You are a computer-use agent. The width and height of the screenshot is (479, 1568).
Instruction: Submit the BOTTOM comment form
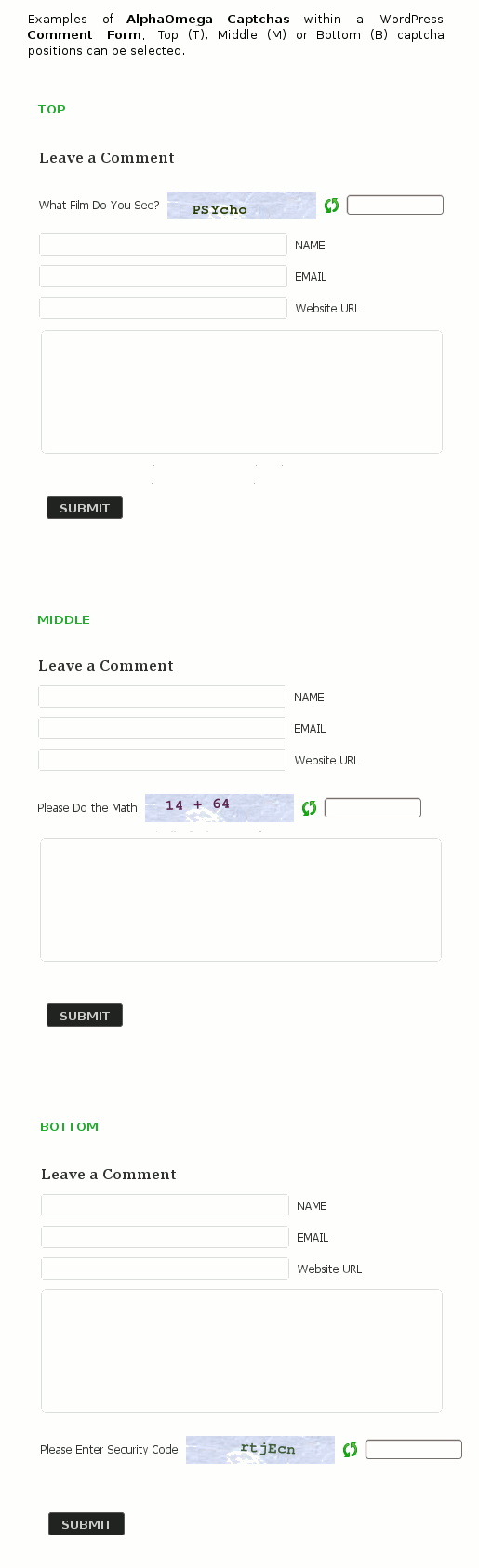(x=86, y=1523)
